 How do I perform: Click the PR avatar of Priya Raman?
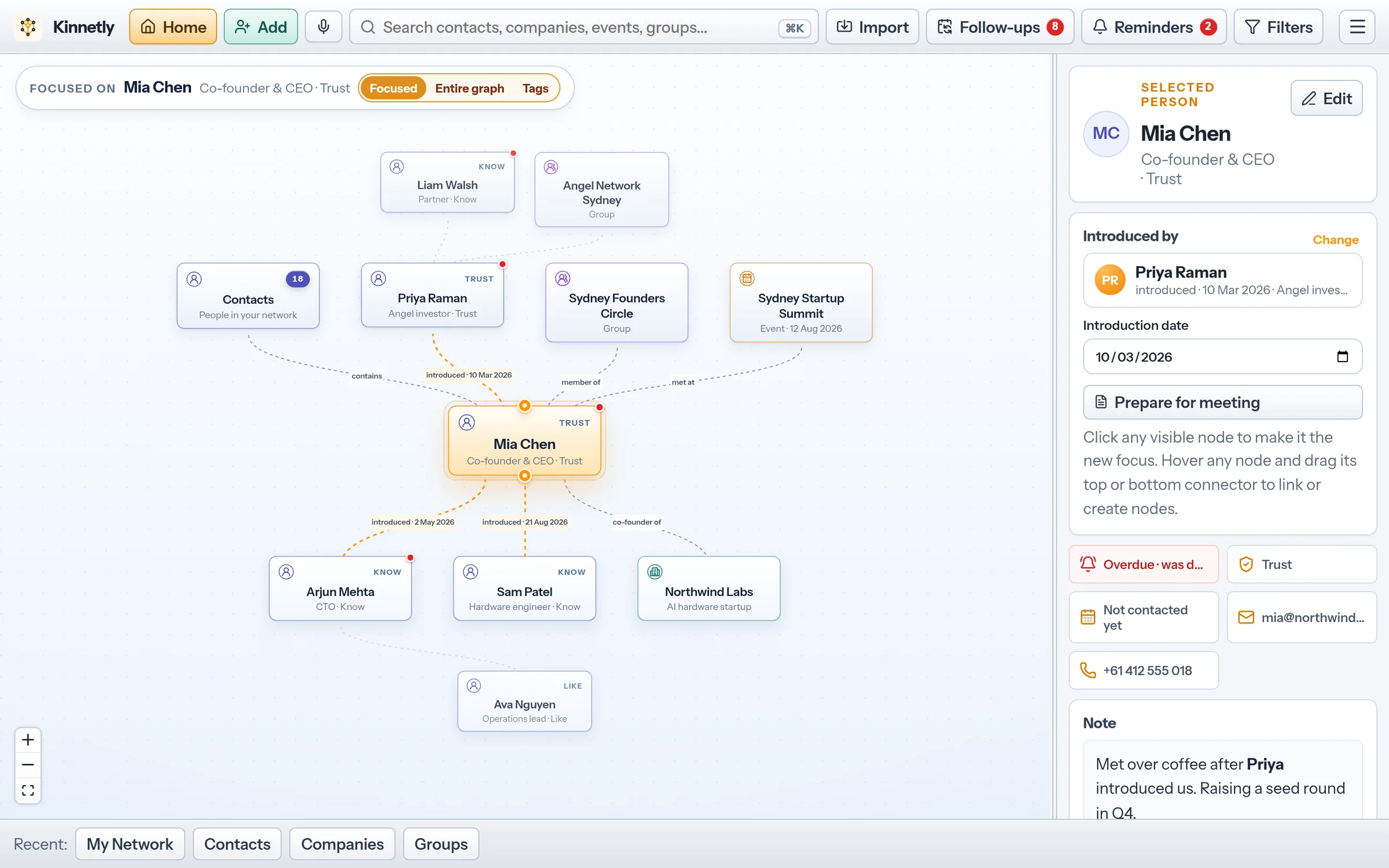(x=1110, y=280)
